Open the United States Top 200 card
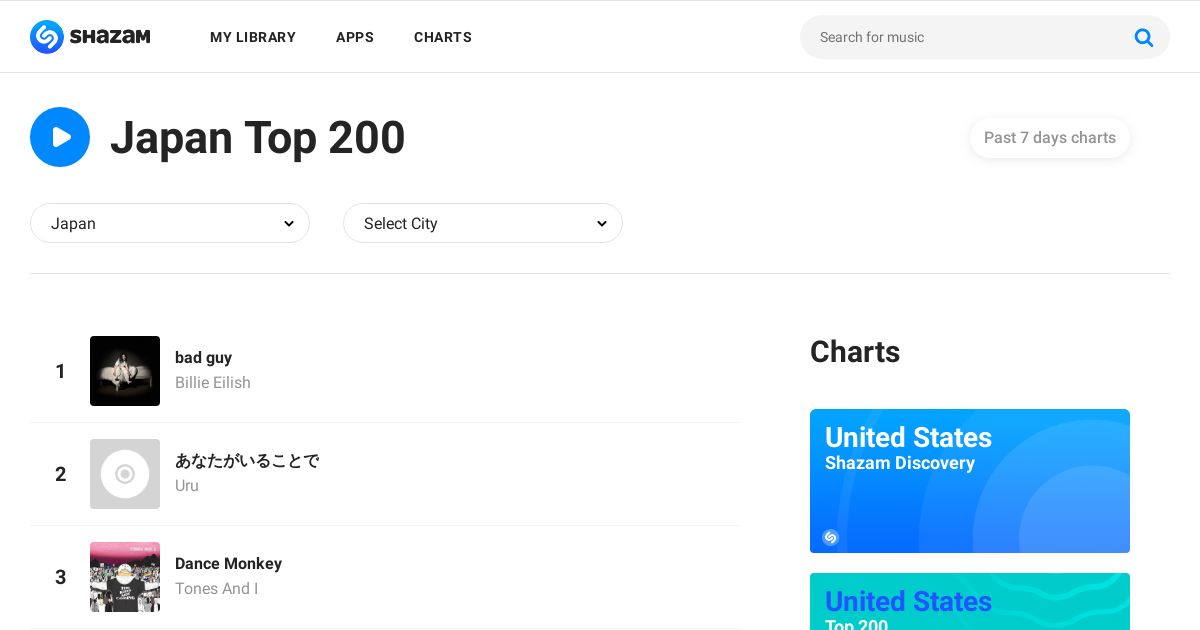This screenshot has height=630, width=1200. tap(970, 602)
